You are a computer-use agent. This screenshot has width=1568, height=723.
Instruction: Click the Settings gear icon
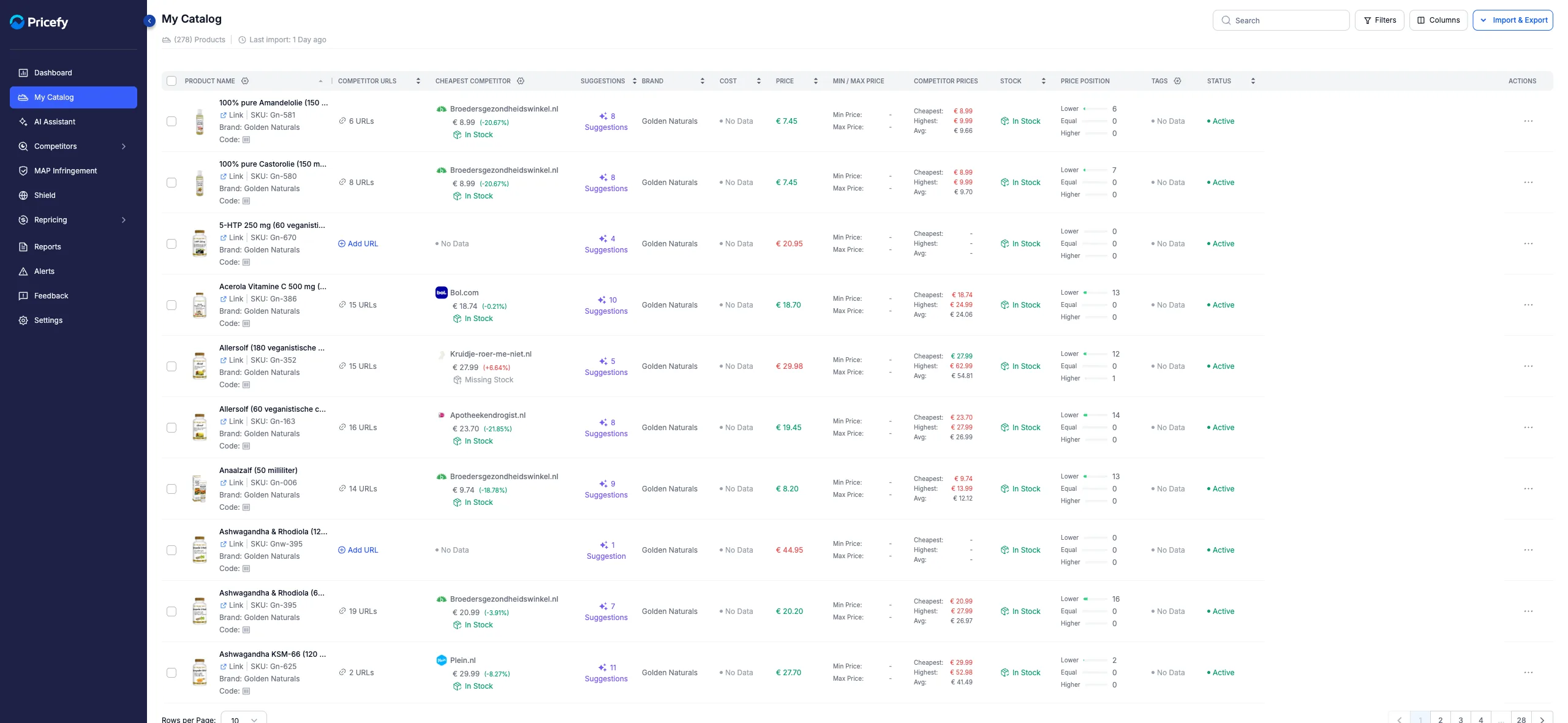[x=23, y=320]
